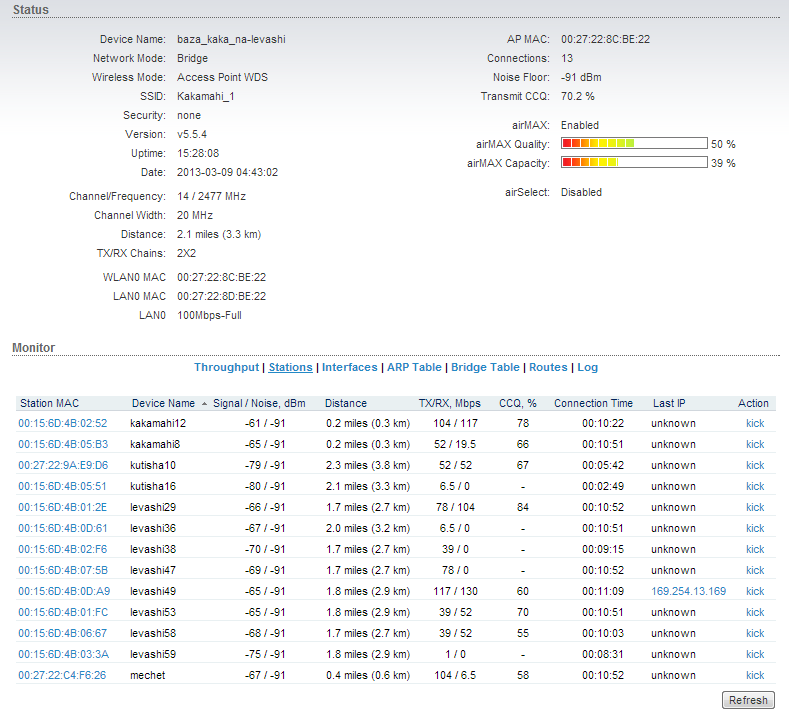Open the ARP Table view
The image size is (789, 719).
(x=414, y=368)
